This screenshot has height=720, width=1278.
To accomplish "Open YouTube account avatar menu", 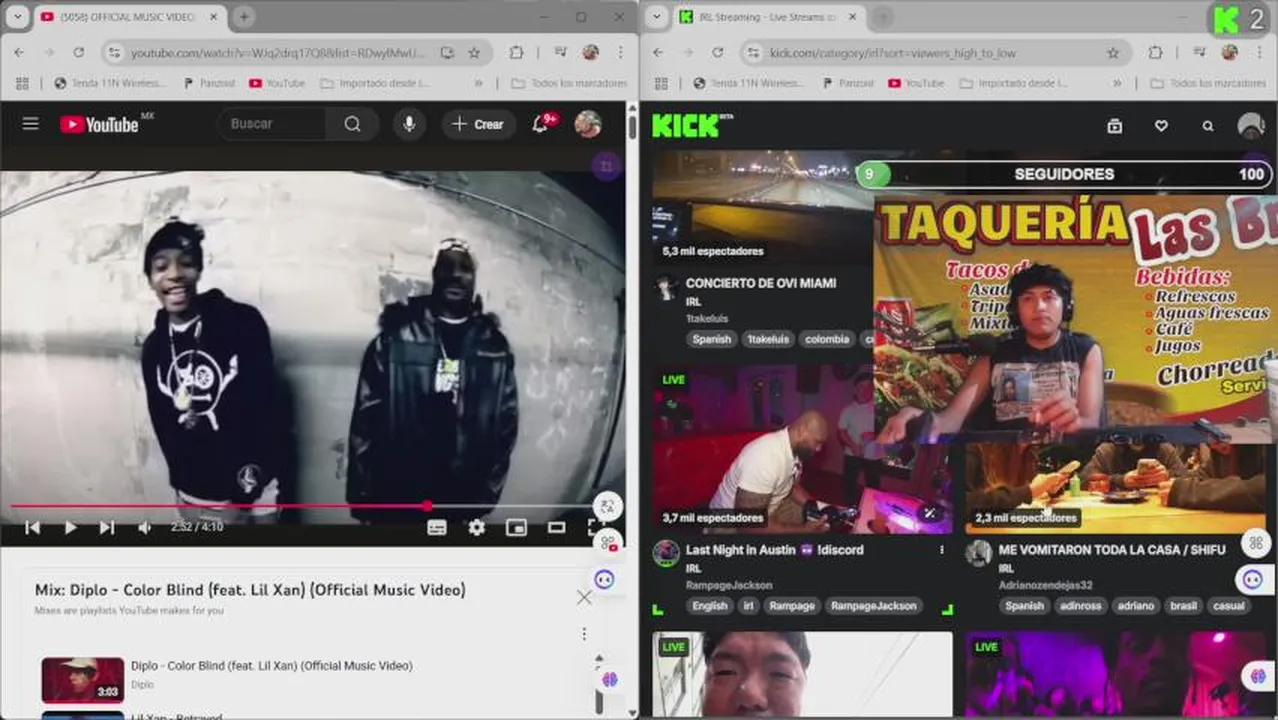I will (588, 124).
